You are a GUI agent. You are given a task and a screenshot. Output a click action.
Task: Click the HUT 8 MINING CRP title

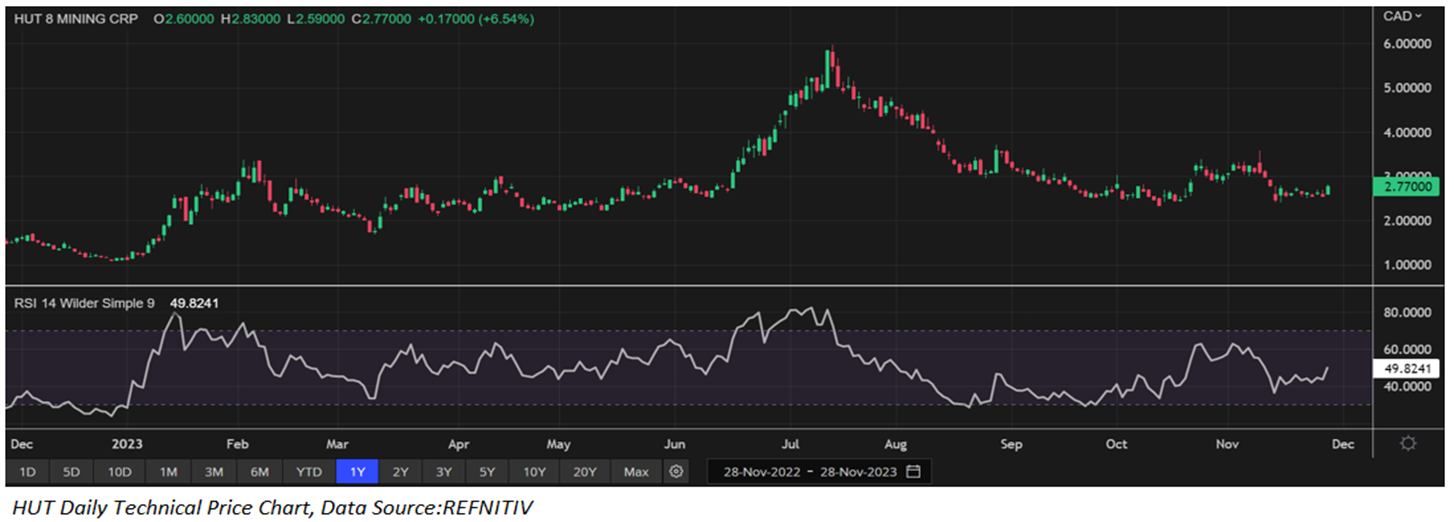click(x=74, y=19)
